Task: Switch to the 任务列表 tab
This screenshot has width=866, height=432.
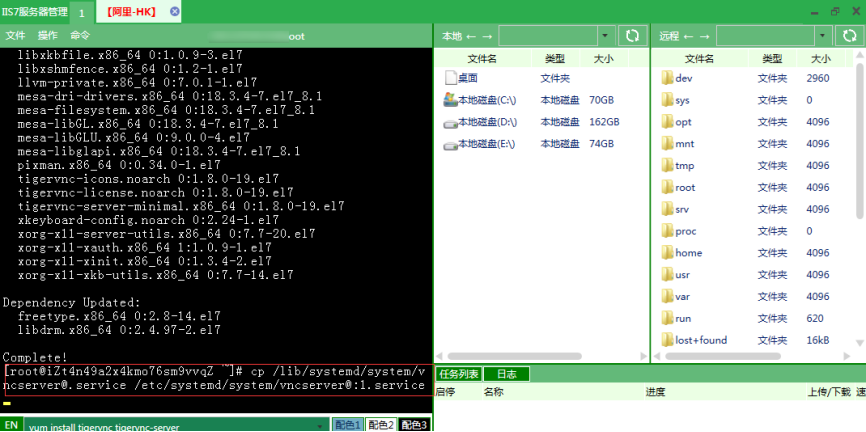Action: pyautogui.click(x=459, y=374)
